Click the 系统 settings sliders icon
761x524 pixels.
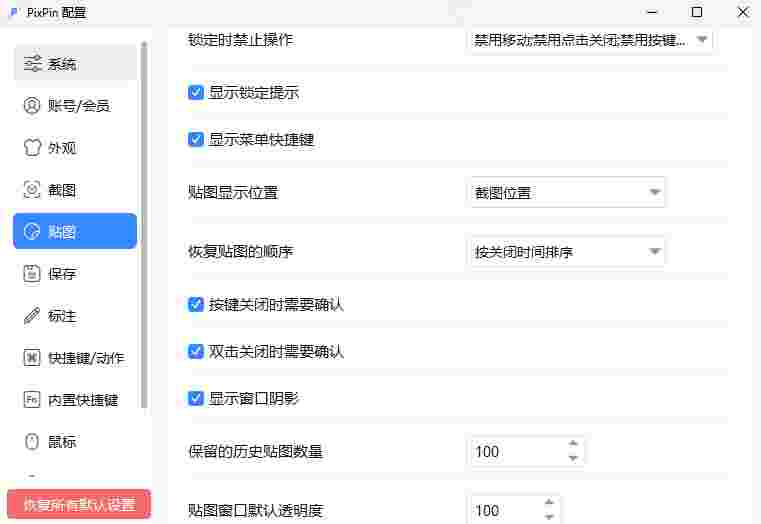(x=33, y=64)
